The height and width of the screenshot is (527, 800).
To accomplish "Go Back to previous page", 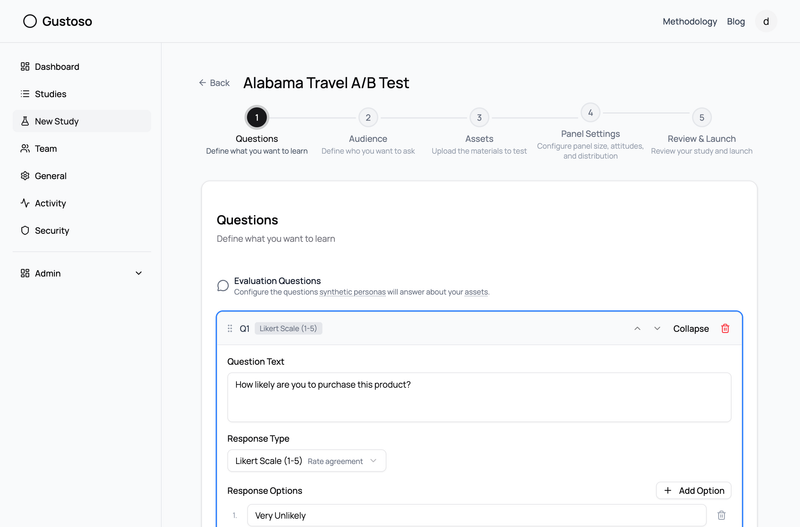I will [214, 83].
